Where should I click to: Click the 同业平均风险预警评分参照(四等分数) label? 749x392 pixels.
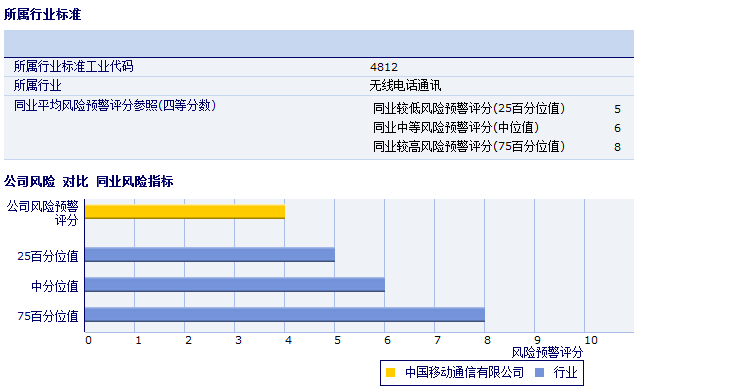tap(115, 106)
